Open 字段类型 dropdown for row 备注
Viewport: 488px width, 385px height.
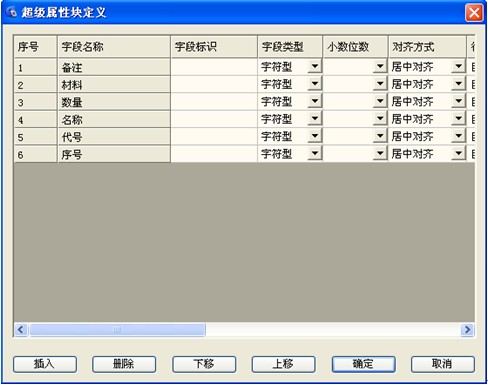click(x=315, y=66)
